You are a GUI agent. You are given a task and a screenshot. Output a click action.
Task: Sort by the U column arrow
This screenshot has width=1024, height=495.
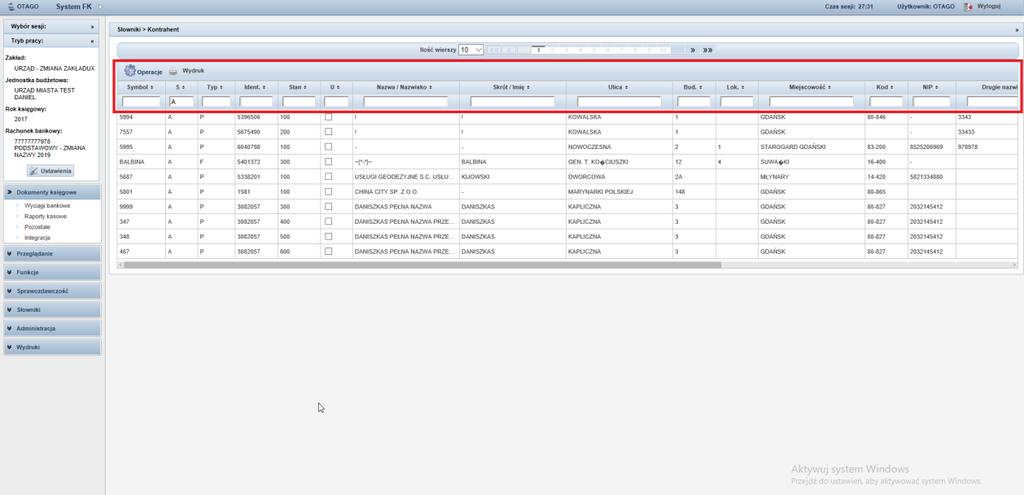[x=340, y=87]
